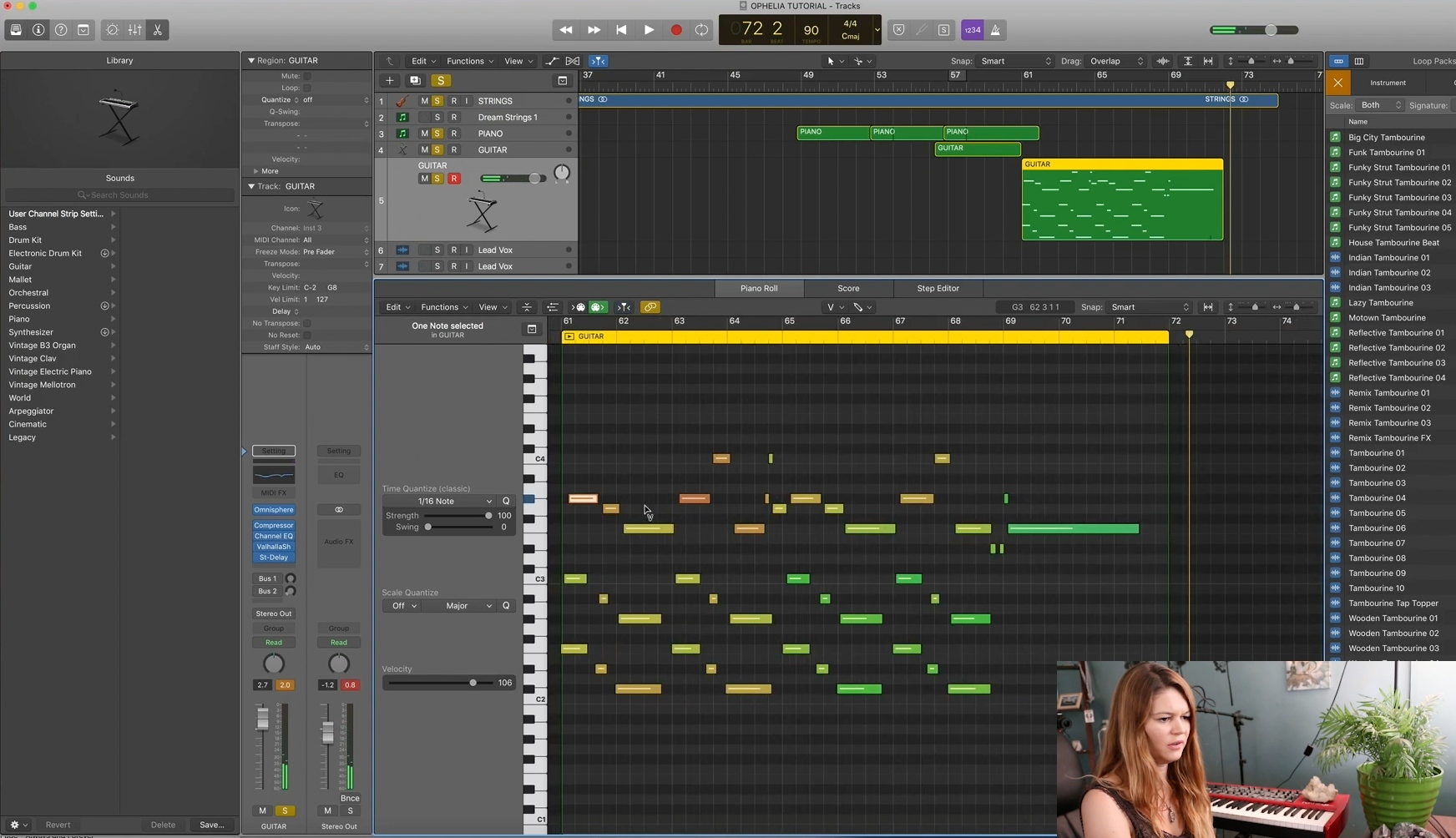Toggle Catch Playhead in Piano Roll
Screen dimensions: 1456x838
pos(624,307)
